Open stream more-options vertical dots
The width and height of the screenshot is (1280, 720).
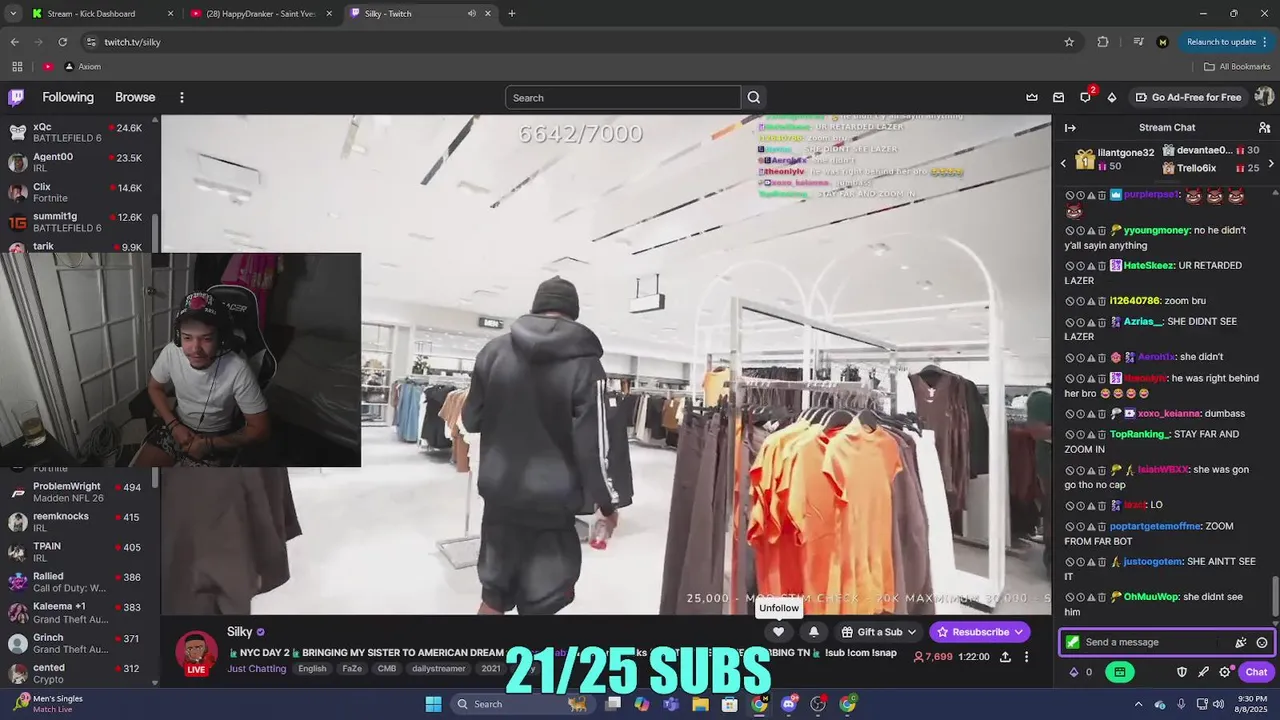click(x=1026, y=657)
